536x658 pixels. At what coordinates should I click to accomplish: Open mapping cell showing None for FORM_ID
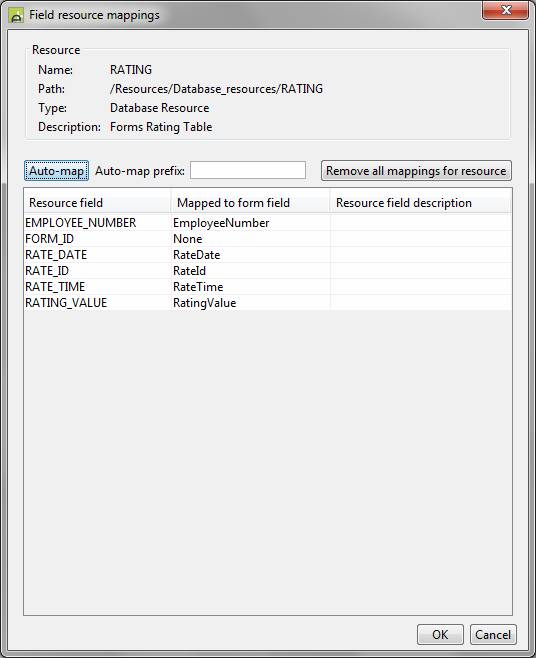pyautogui.click(x=251, y=239)
